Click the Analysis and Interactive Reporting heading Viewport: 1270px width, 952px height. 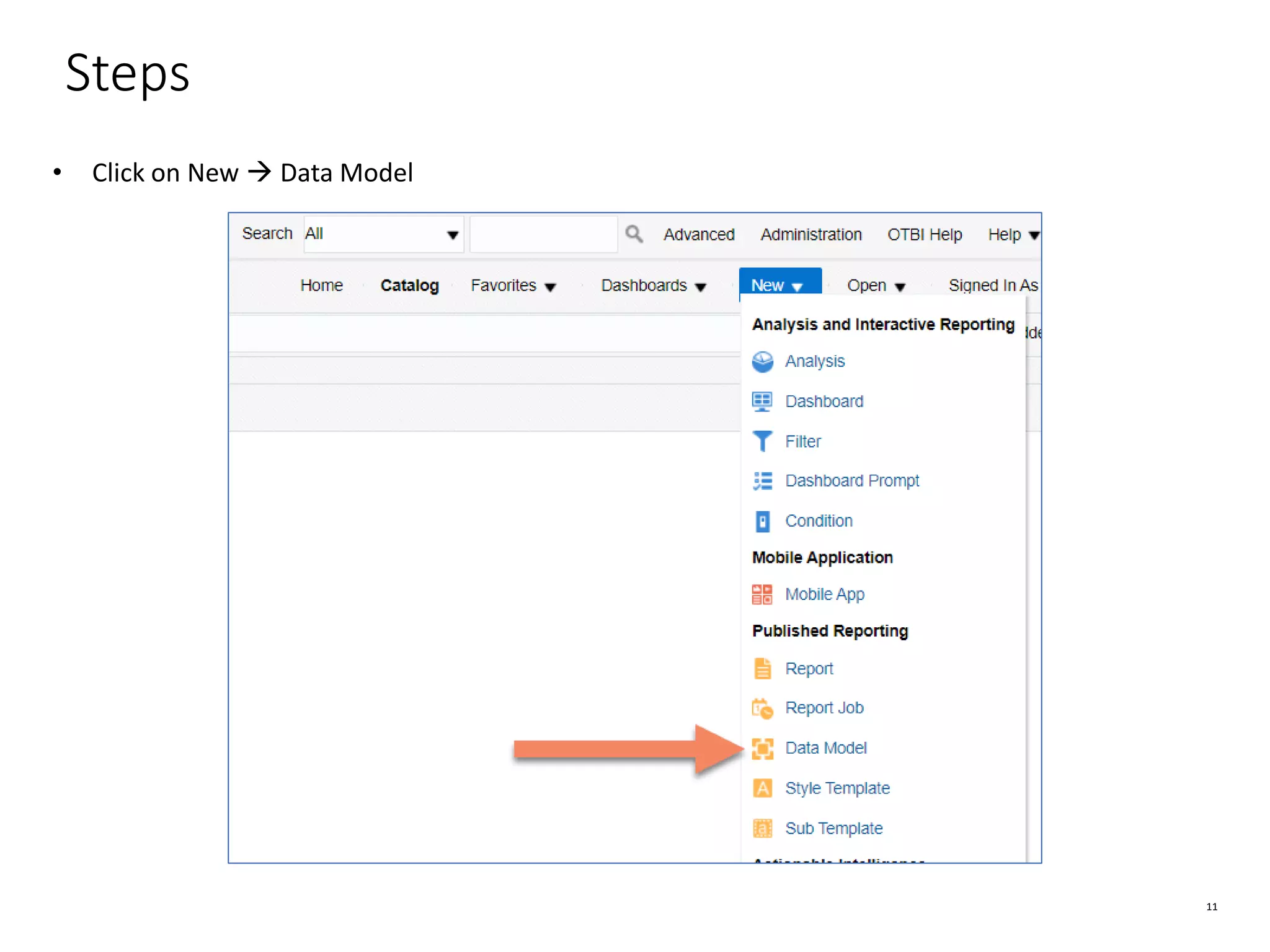point(883,325)
